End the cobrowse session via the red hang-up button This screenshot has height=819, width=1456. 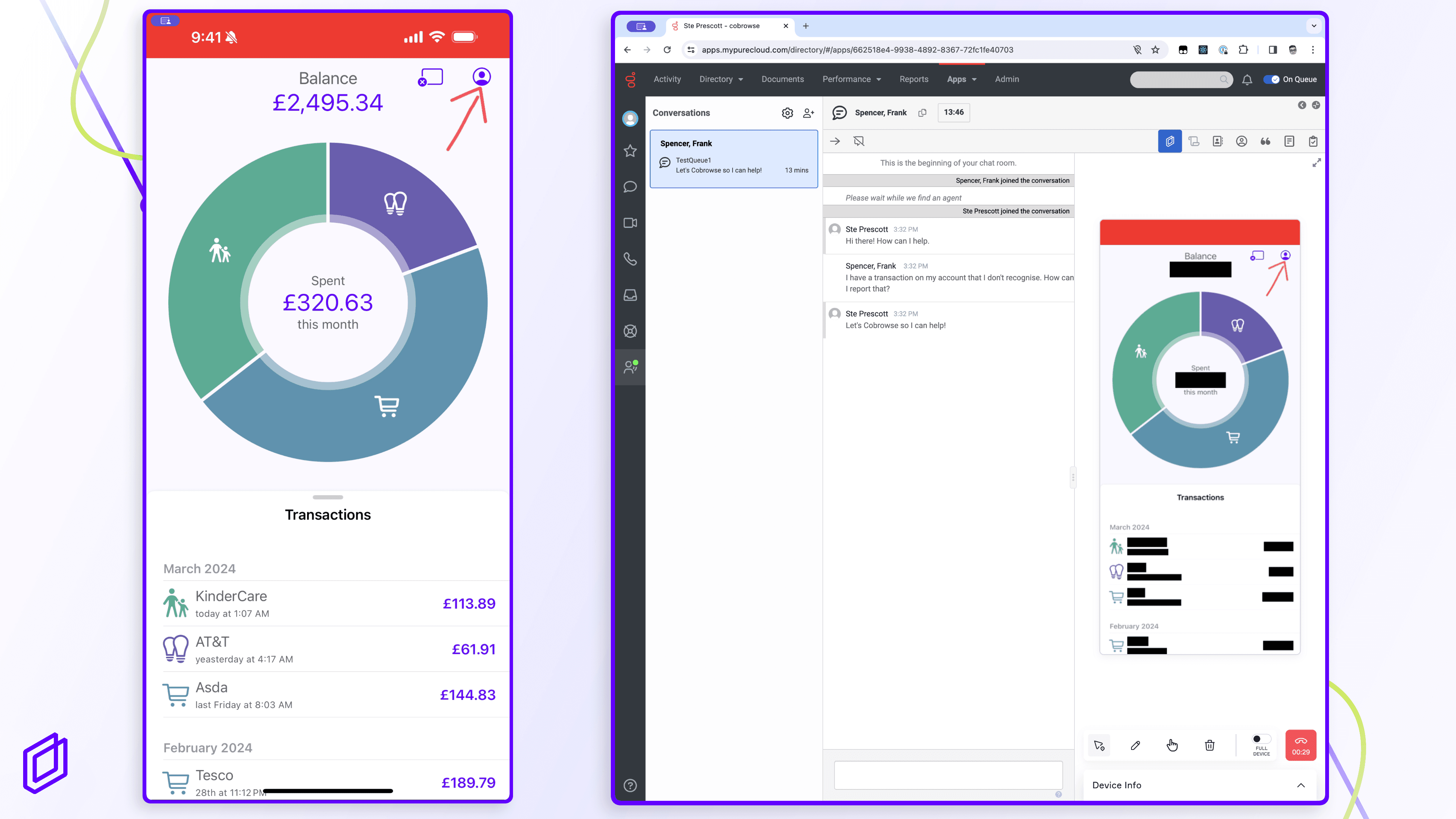pyautogui.click(x=1301, y=745)
